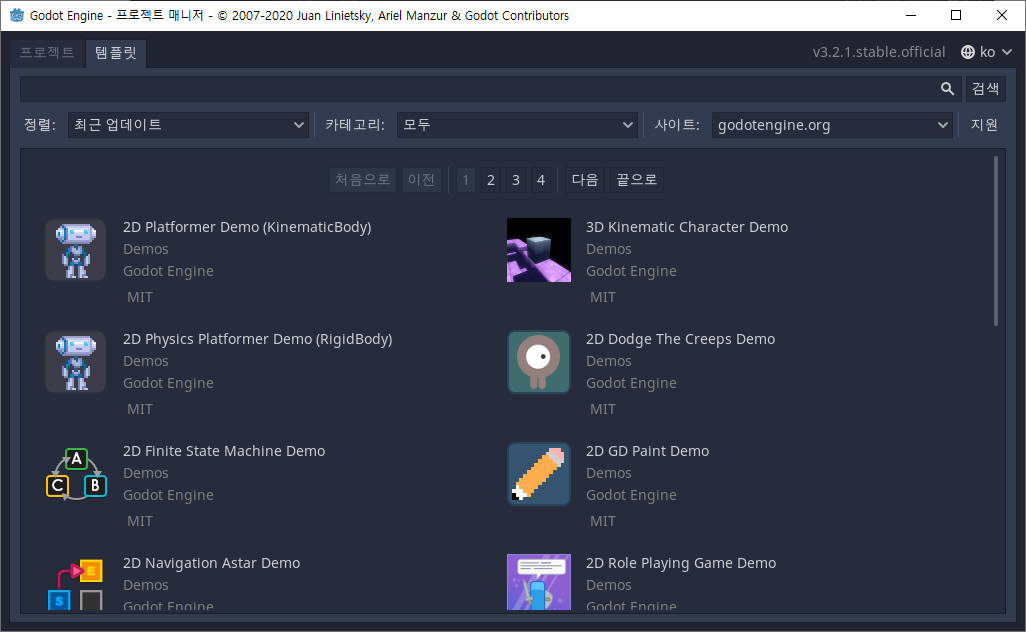Image resolution: width=1026 pixels, height=632 pixels.
Task: Open 2D Role Playing Game Demo icon
Action: pyautogui.click(x=539, y=582)
